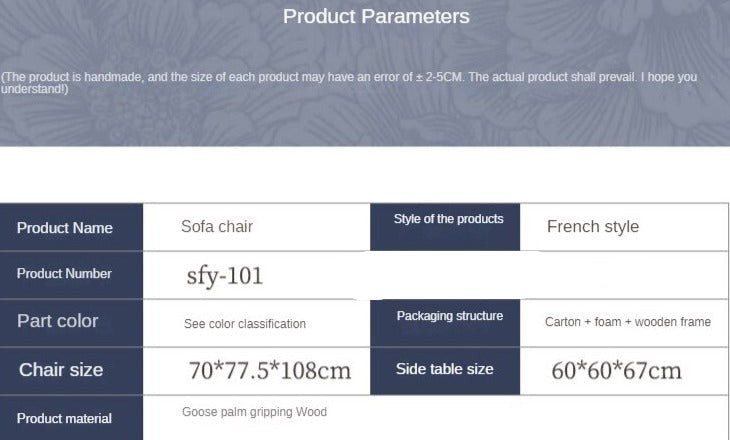Select the handmade size error disclaimer text

pyautogui.click(x=350, y=83)
